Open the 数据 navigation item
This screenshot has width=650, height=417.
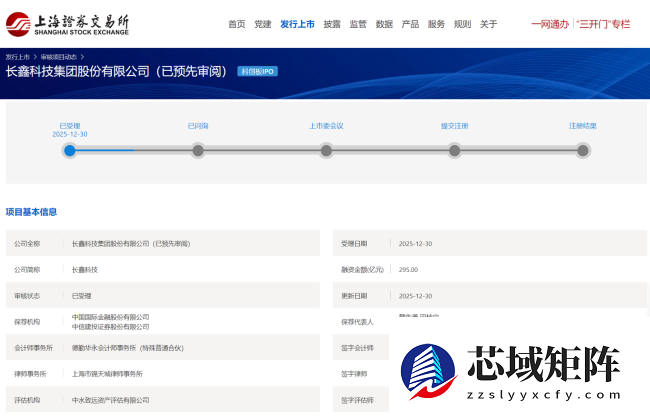(x=384, y=24)
